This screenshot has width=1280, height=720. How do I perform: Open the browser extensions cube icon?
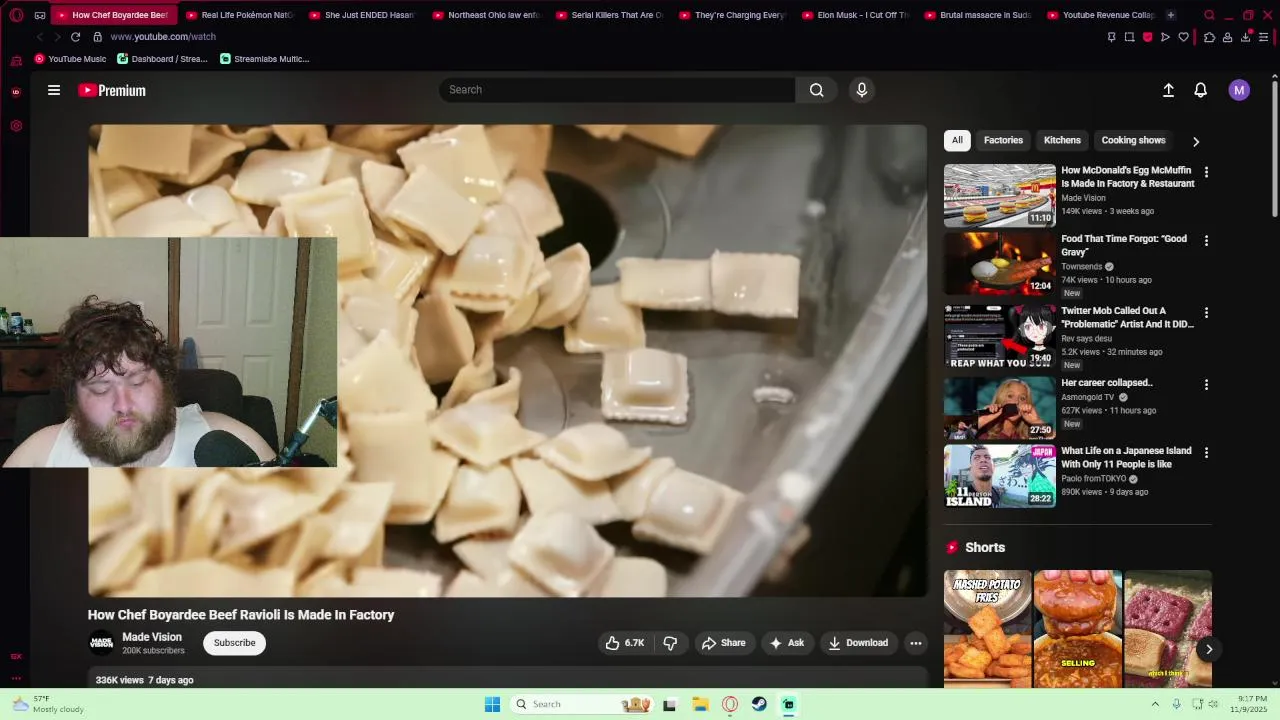coord(1209,37)
